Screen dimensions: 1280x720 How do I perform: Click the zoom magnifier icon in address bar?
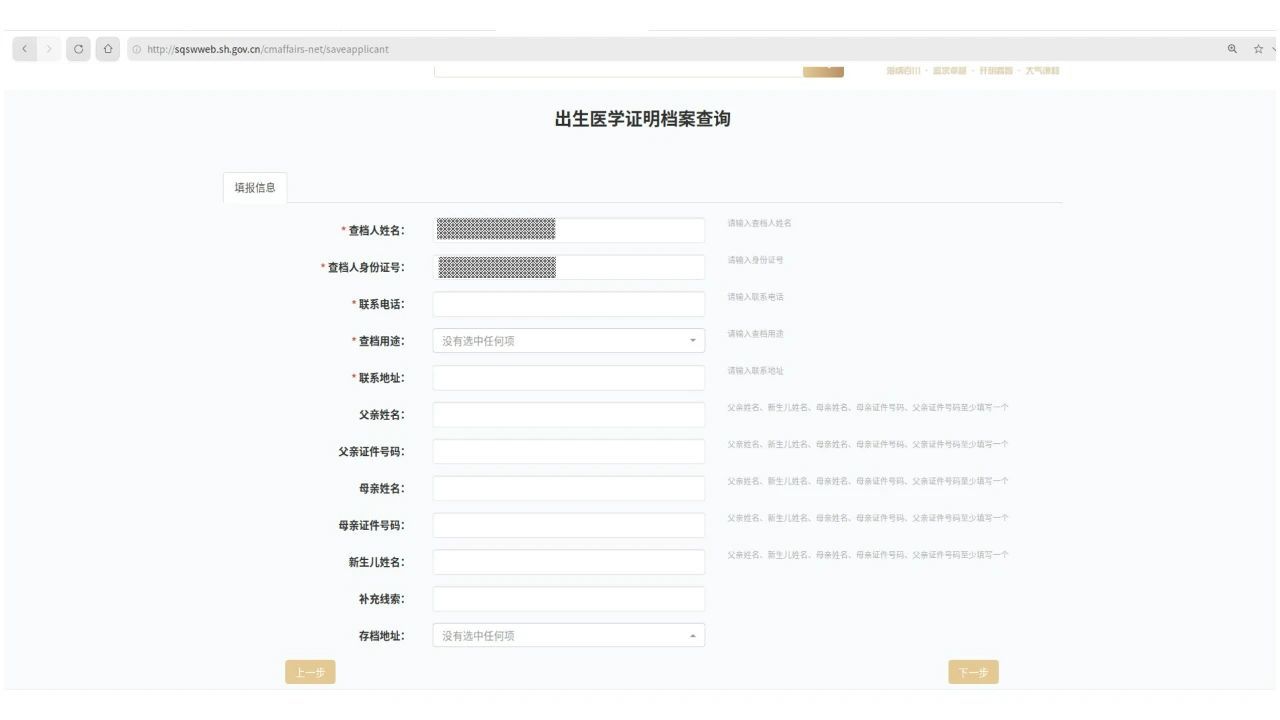pos(1232,49)
